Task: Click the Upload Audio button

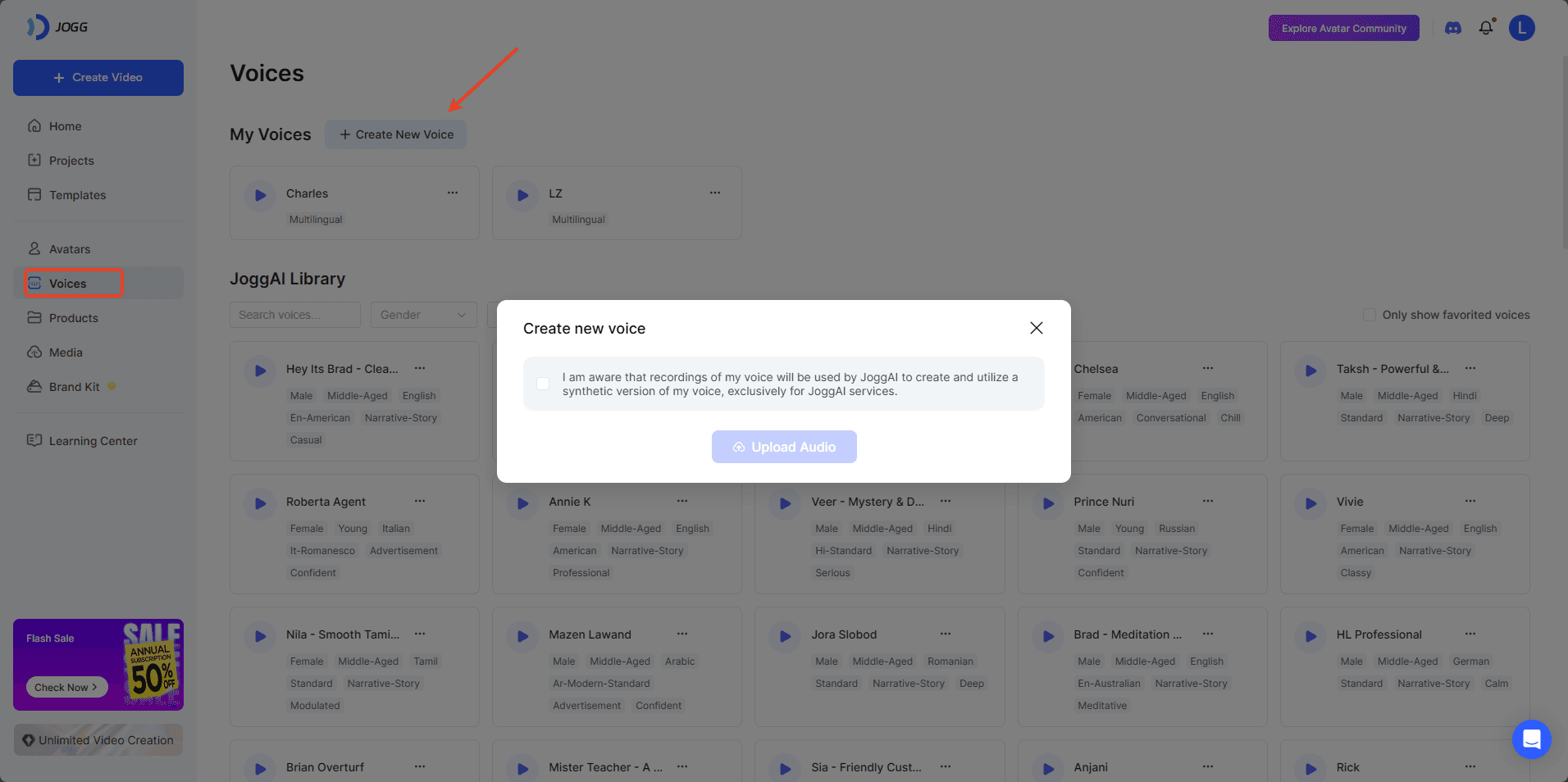Action: (784, 447)
